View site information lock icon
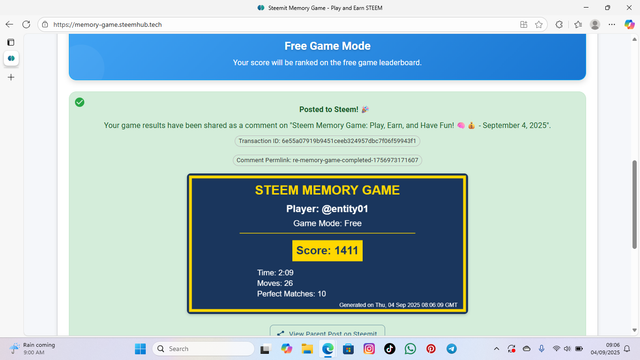Screen dimensions: 640x360 [45, 24]
